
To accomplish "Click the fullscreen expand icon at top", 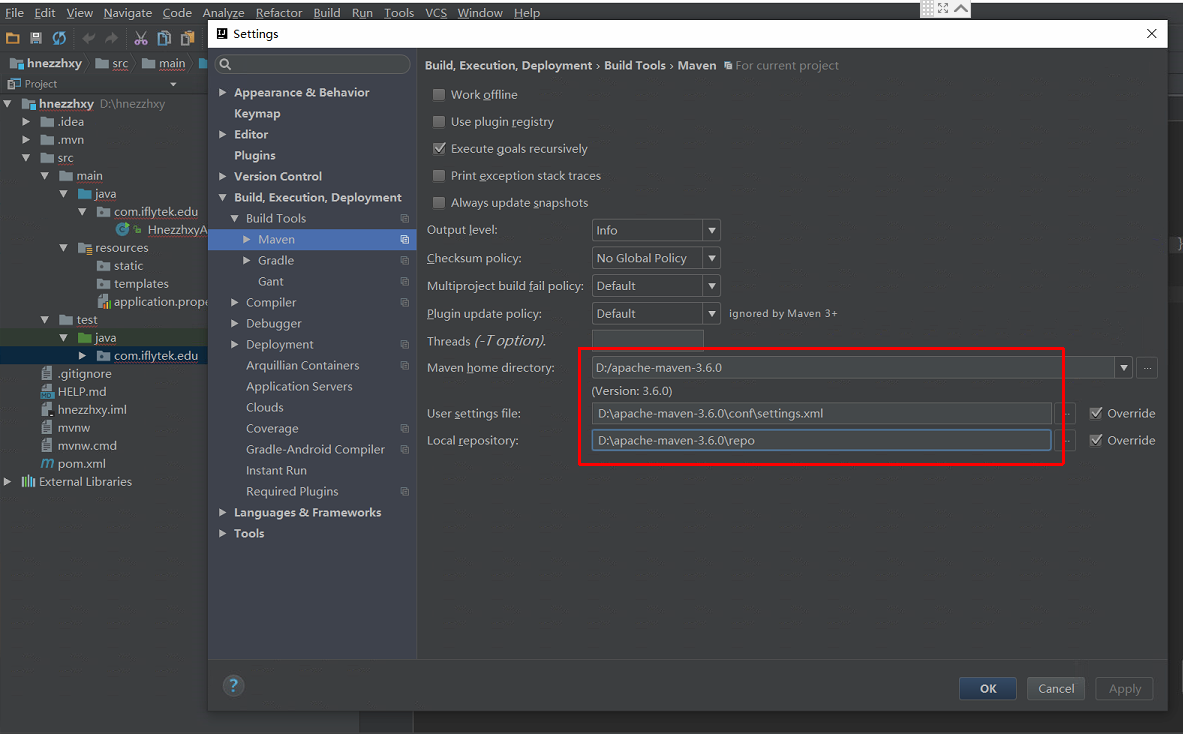I will (x=943, y=8).
